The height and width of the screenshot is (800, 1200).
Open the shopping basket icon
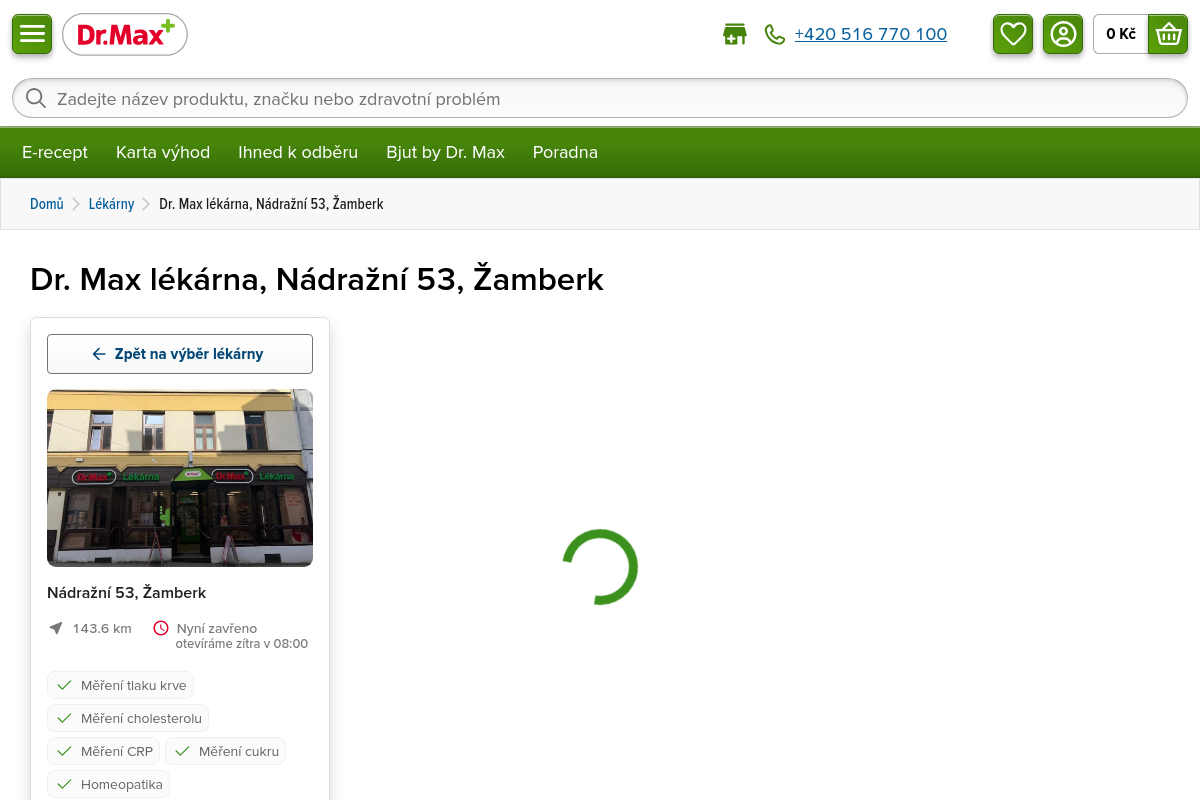[1168, 34]
